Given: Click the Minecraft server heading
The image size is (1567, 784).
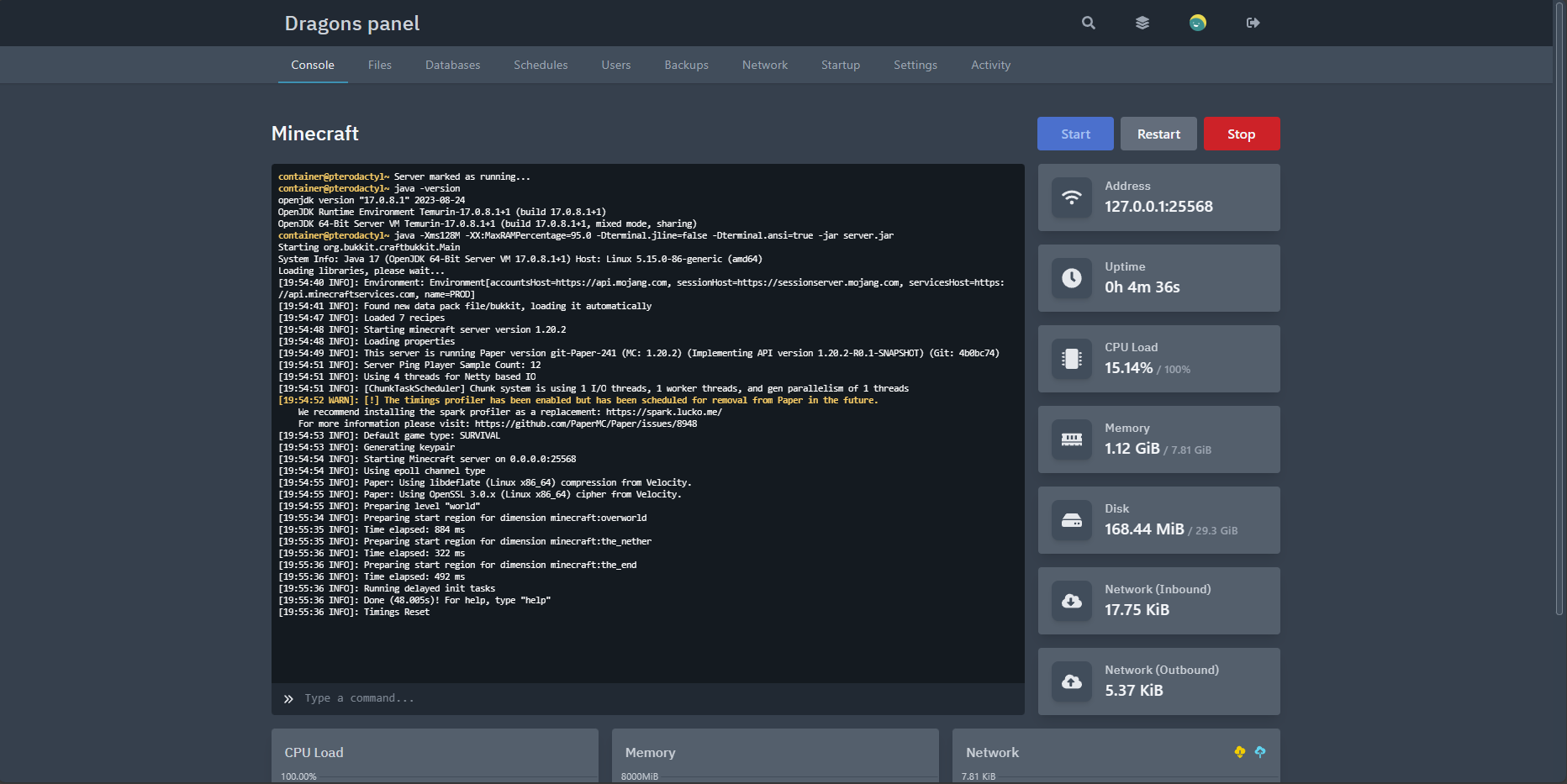Looking at the screenshot, I should (x=315, y=134).
